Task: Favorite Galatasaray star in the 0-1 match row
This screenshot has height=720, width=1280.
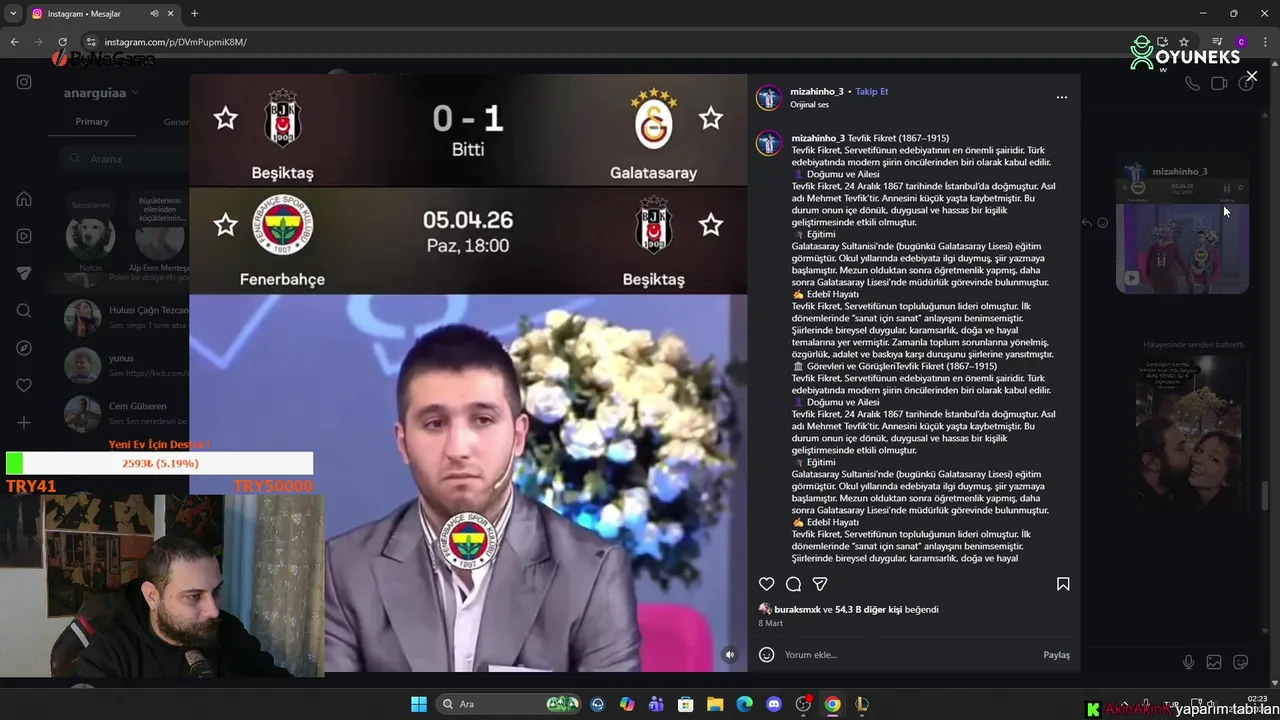Action: point(711,119)
